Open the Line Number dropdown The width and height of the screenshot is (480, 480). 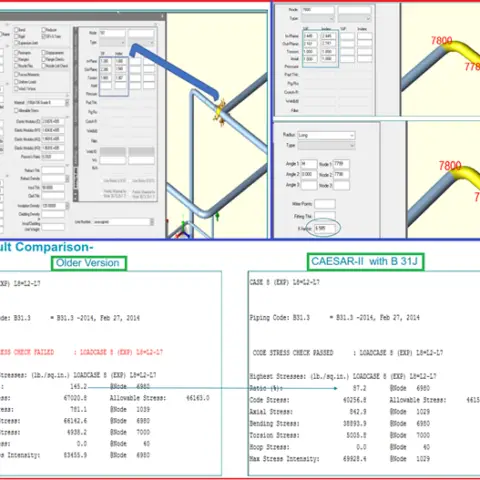tap(152, 222)
